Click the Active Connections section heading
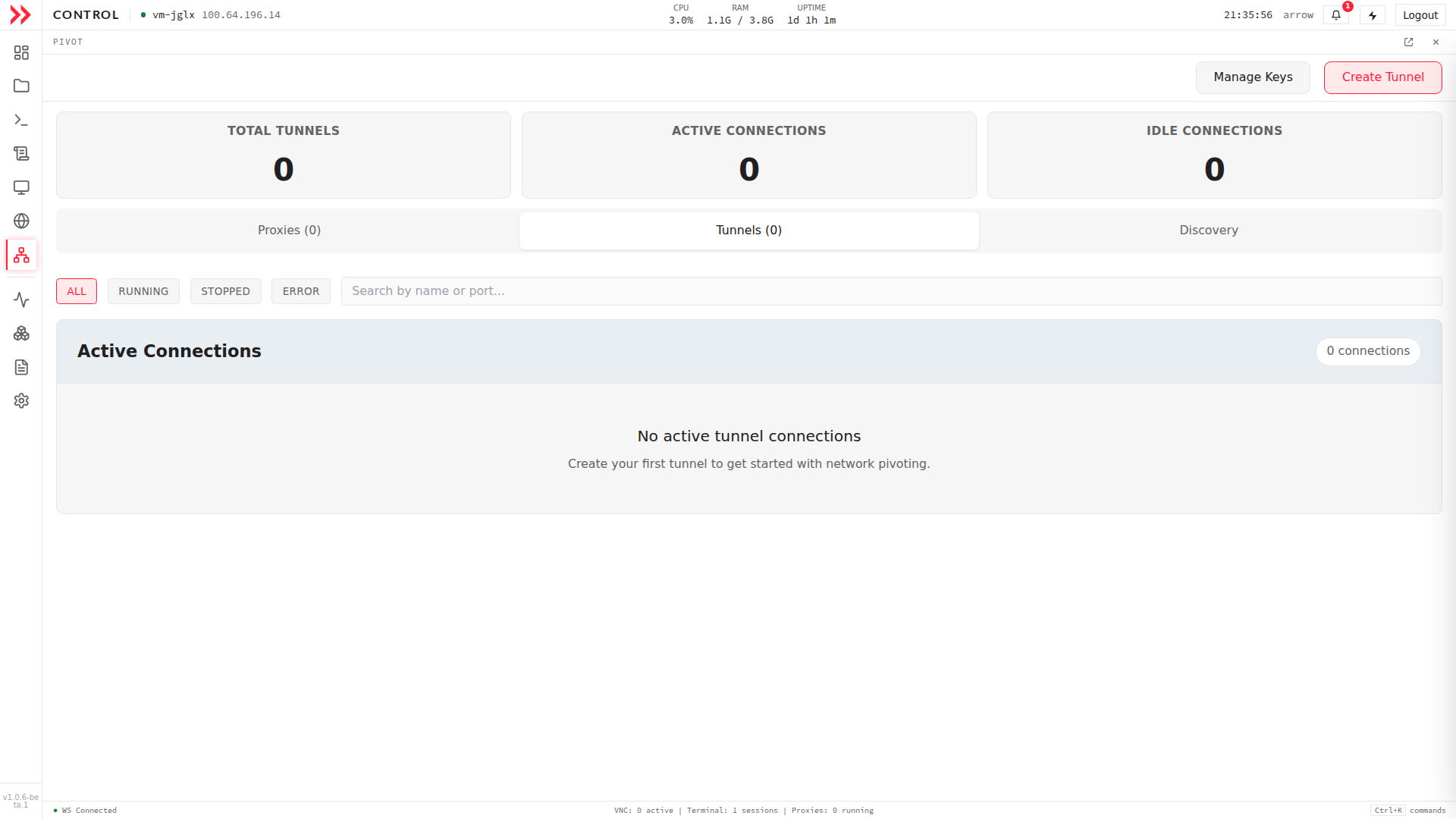 click(x=169, y=351)
